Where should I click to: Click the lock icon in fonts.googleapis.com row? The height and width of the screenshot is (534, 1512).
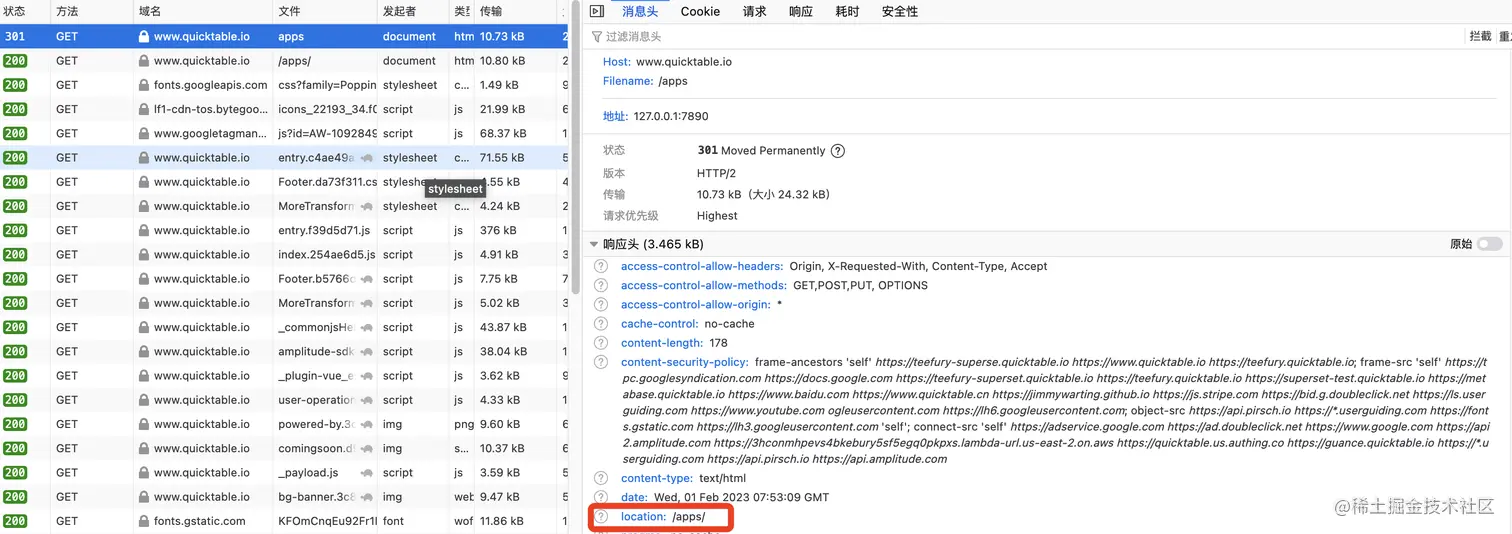tap(144, 85)
